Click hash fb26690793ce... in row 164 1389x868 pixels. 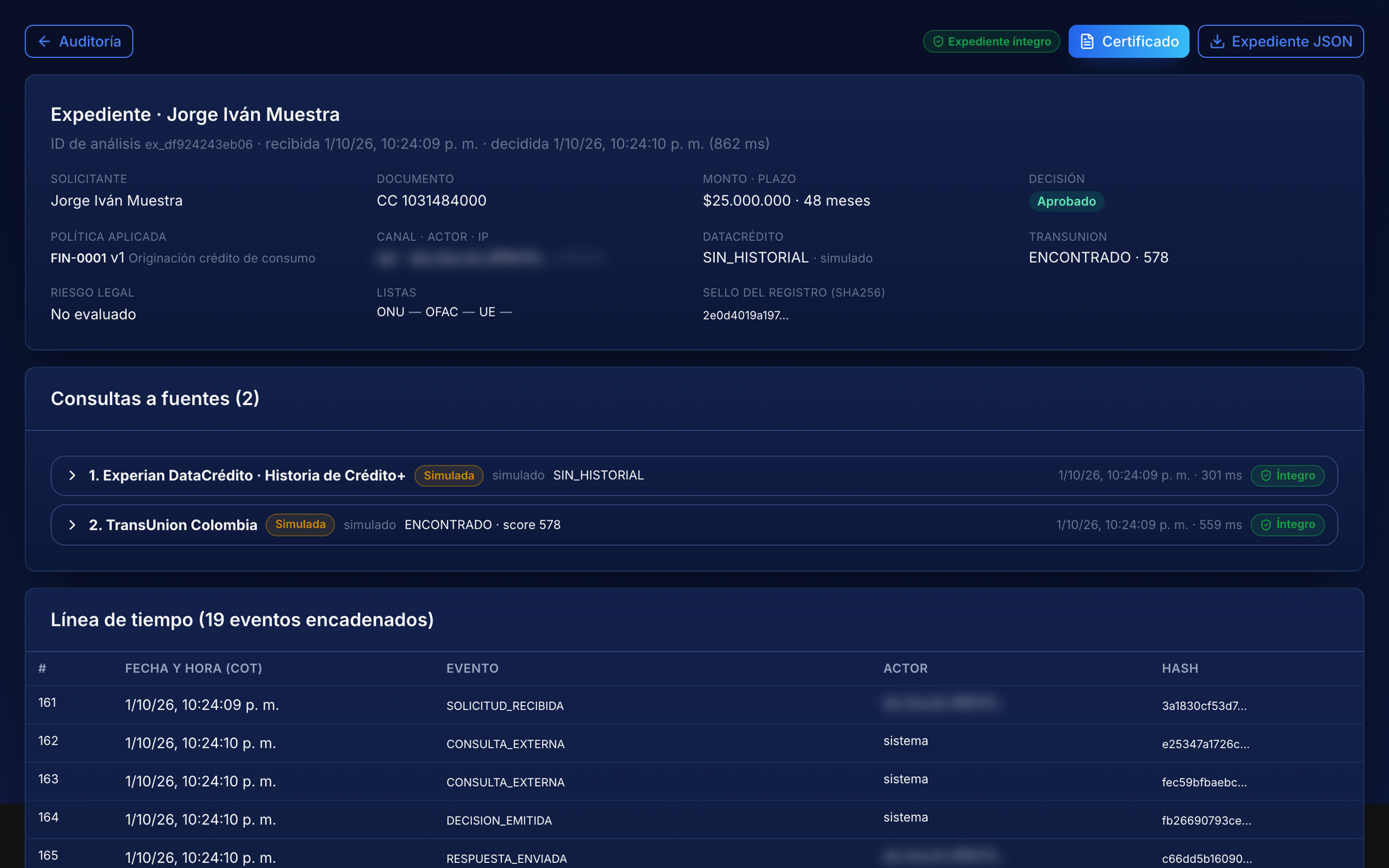coord(1206,821)
